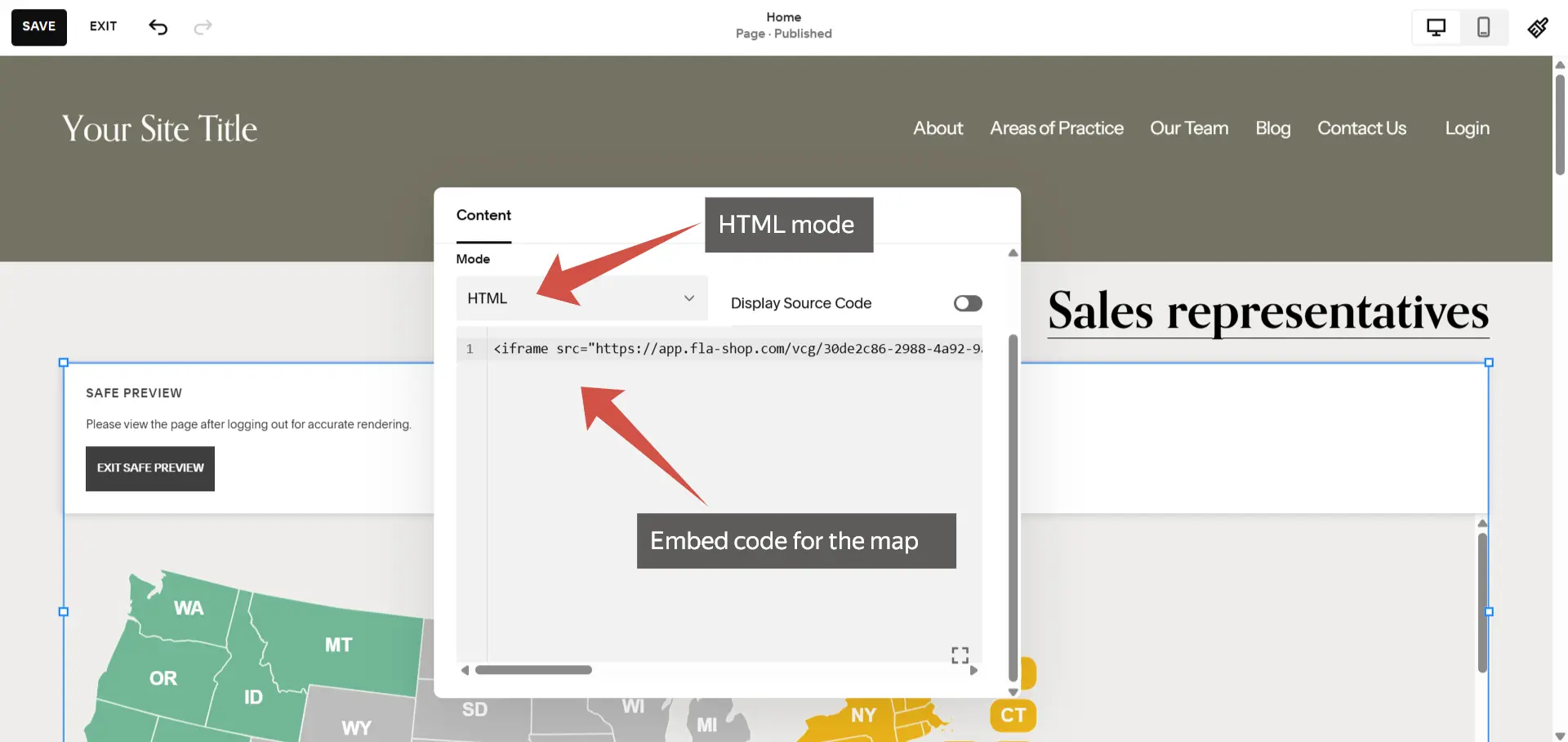Select the Content tab
The height and width of the screenshot is (742, 1568).
pyautogui.click(x=483, y=215)
